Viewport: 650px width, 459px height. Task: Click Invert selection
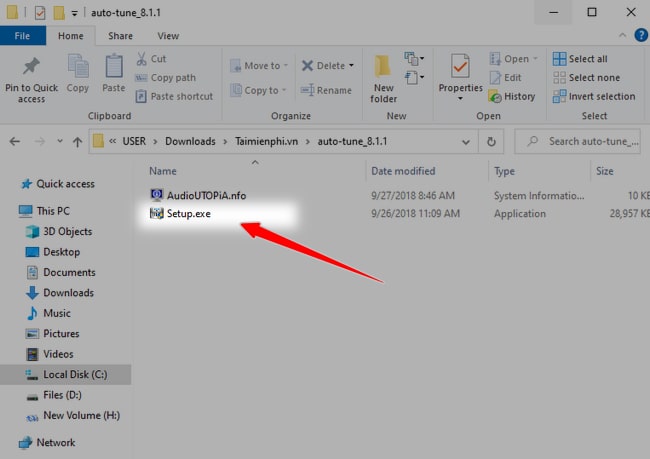pyautogui.click(x=594, y=96)
